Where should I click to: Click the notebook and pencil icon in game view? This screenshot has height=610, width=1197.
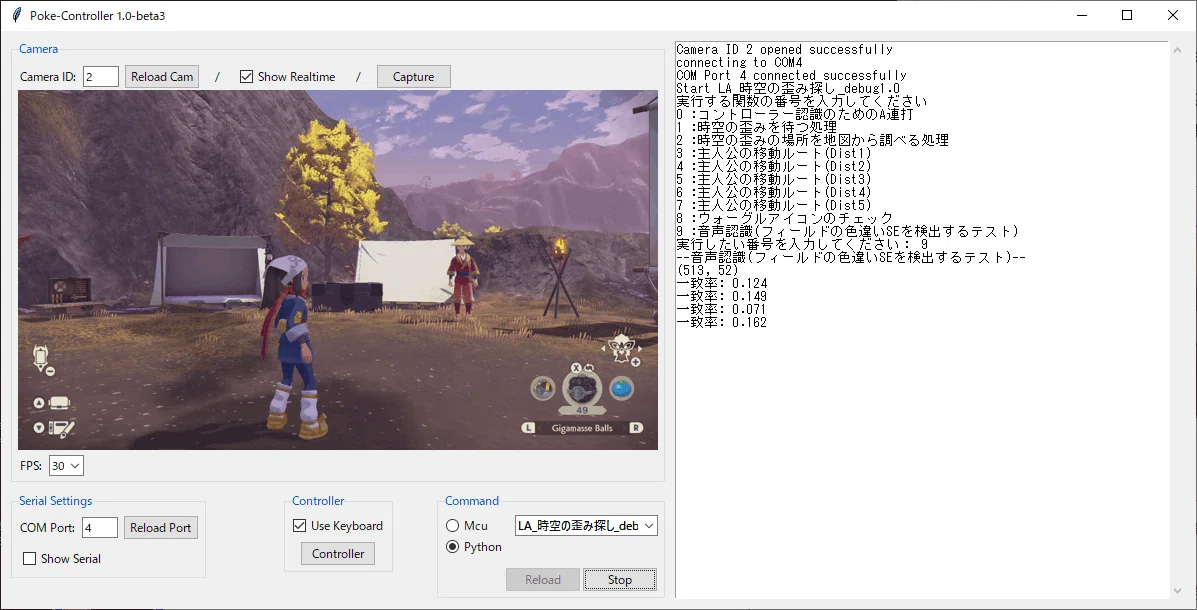61,428
